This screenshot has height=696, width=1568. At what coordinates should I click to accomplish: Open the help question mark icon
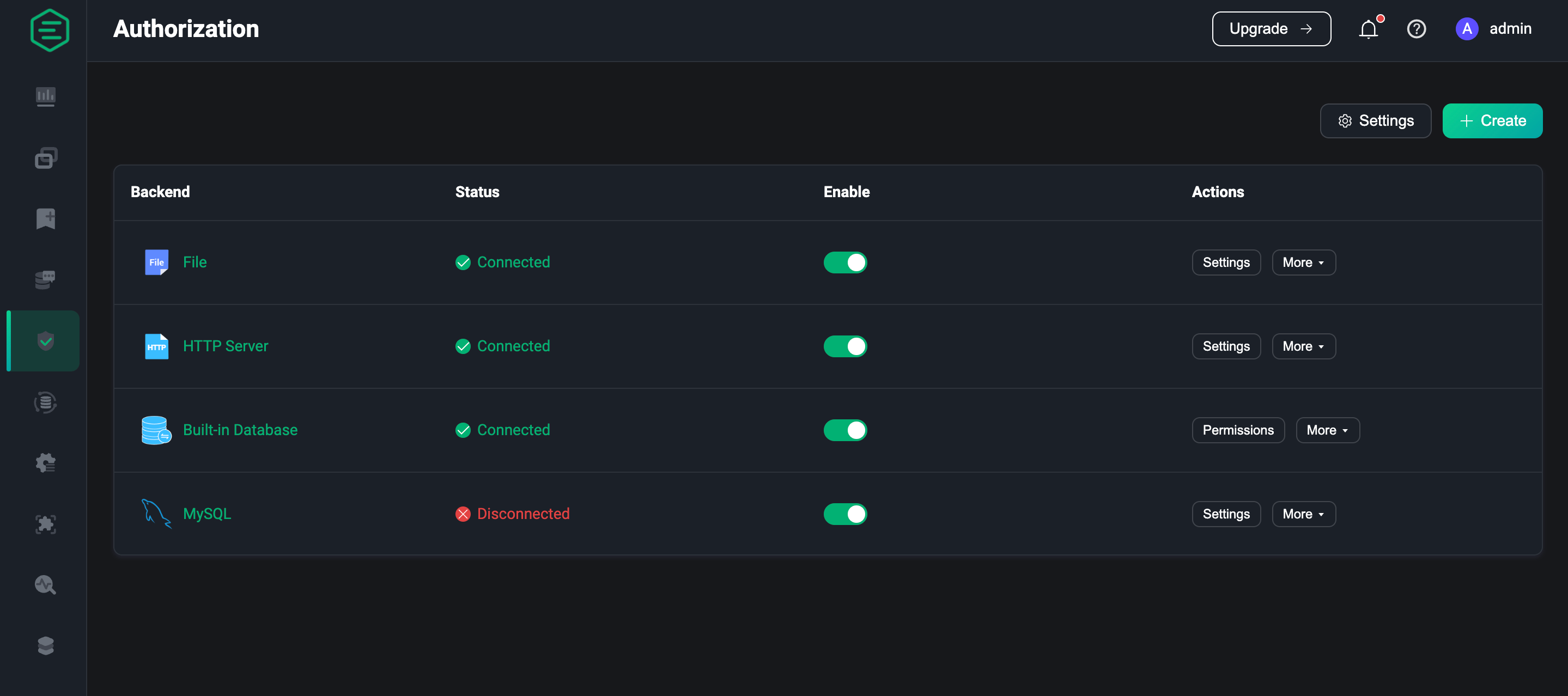[1417, 29]
